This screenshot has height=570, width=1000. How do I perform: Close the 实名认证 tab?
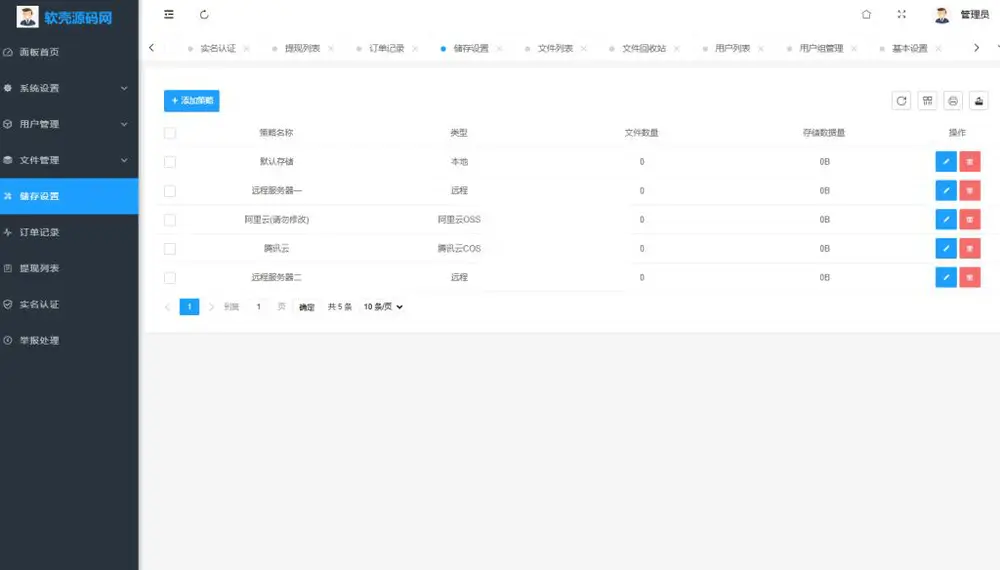click(247, 48)
